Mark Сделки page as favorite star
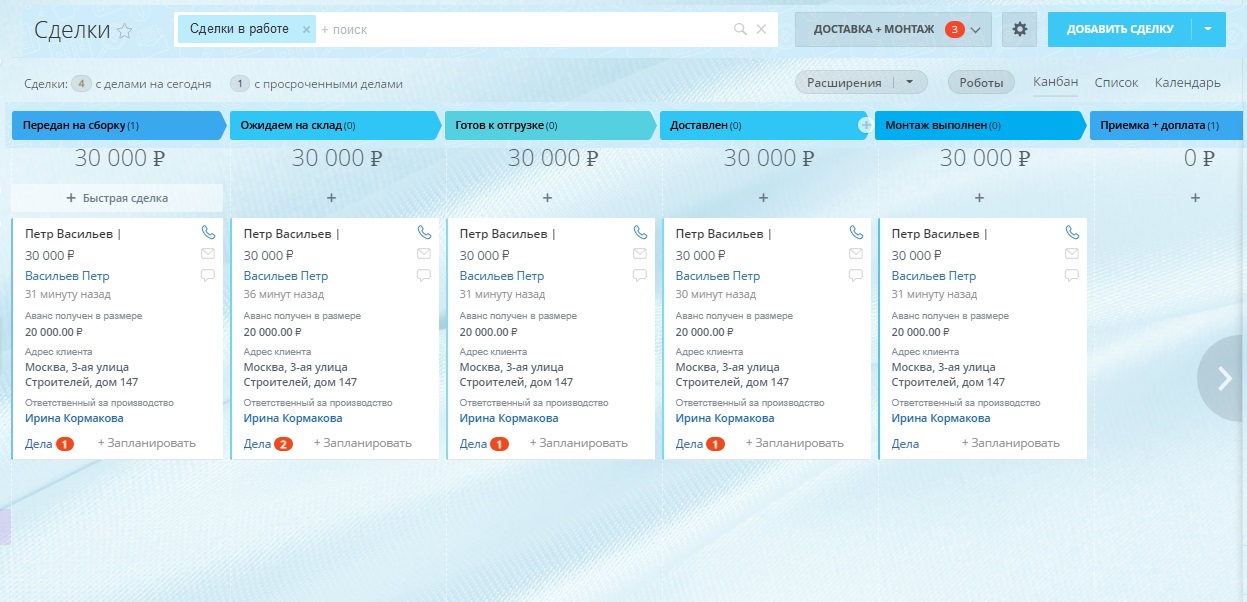Screen dimensions: 1247x602 [x=124, y=30]
